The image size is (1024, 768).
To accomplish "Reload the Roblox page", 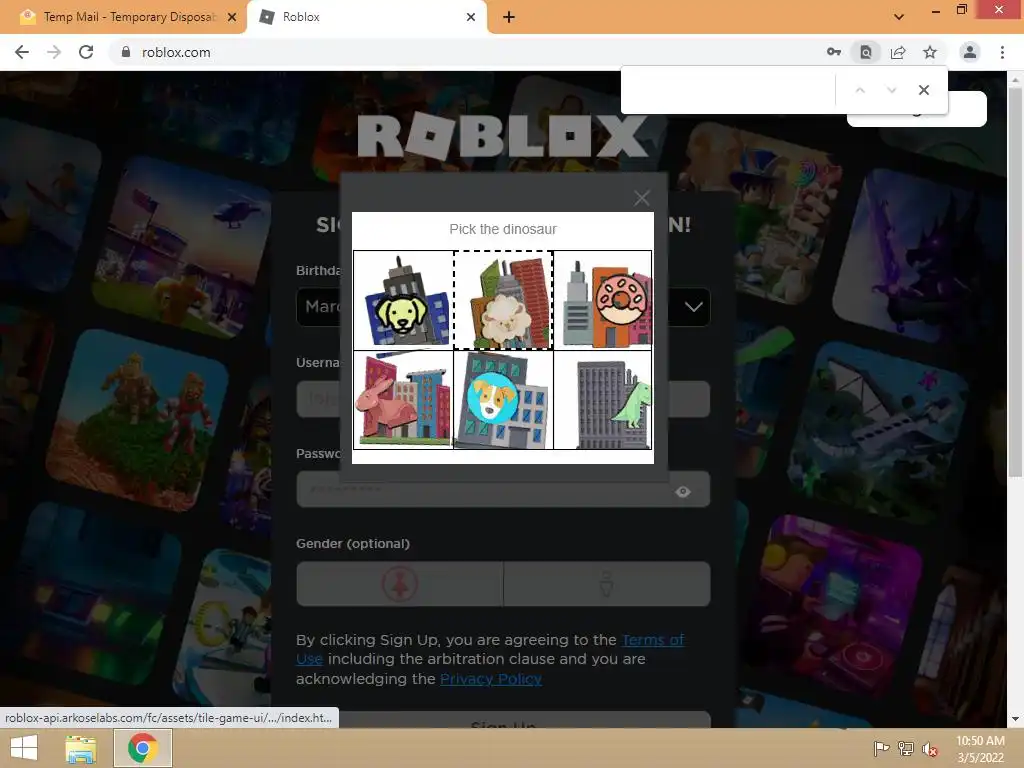I will click(x=86, y=52).
